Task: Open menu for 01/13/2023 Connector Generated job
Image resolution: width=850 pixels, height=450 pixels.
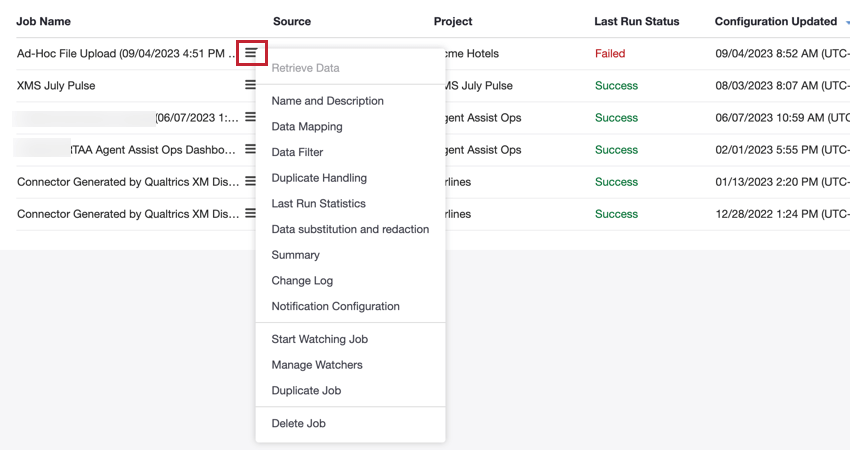Action: coord(251,182)
